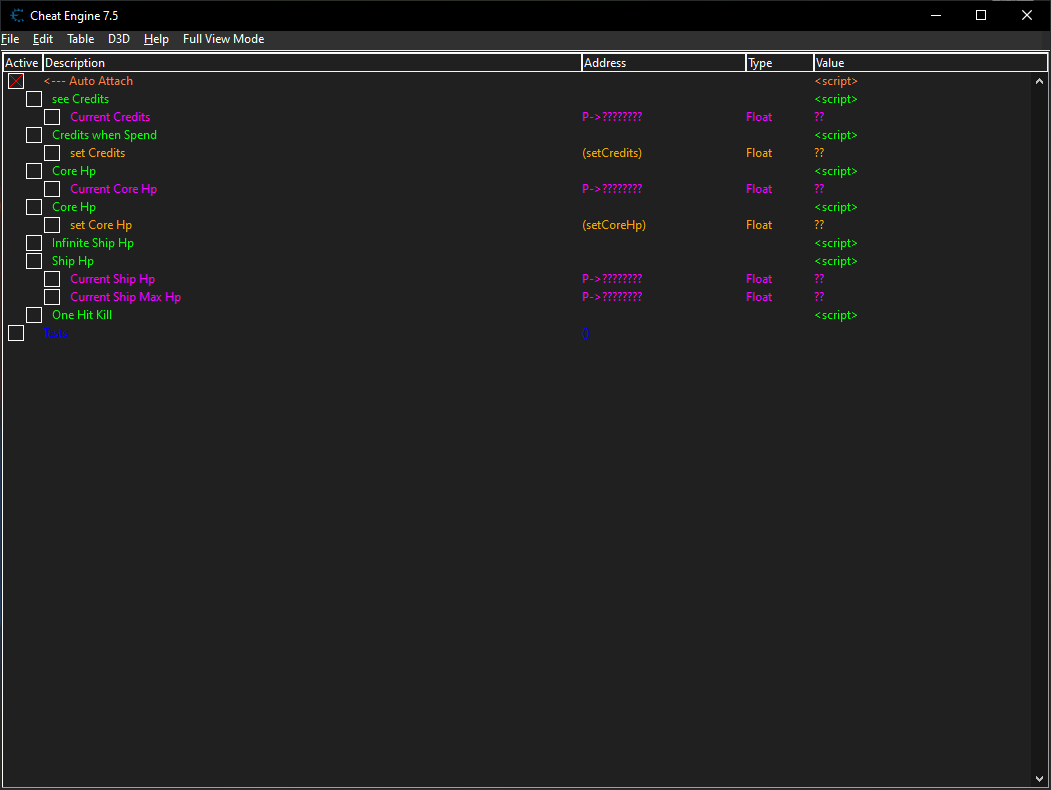The height and width of the screenshot is (790, 1051).
Task: Click the Address column header
Action: [664, 63]
